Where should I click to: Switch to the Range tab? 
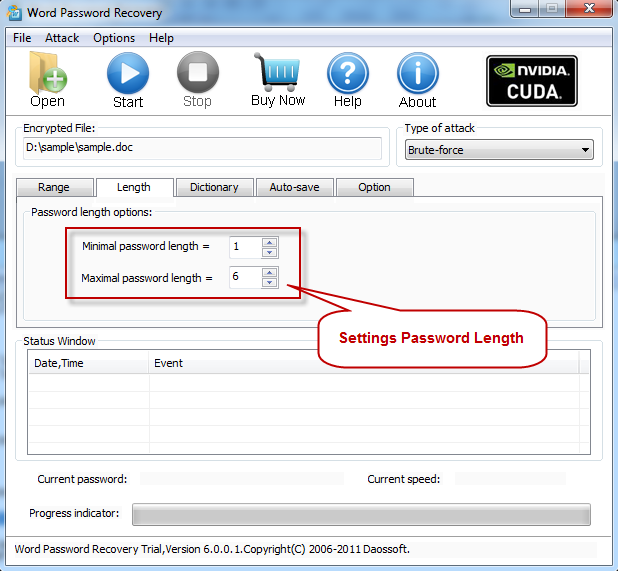point(54,187)
